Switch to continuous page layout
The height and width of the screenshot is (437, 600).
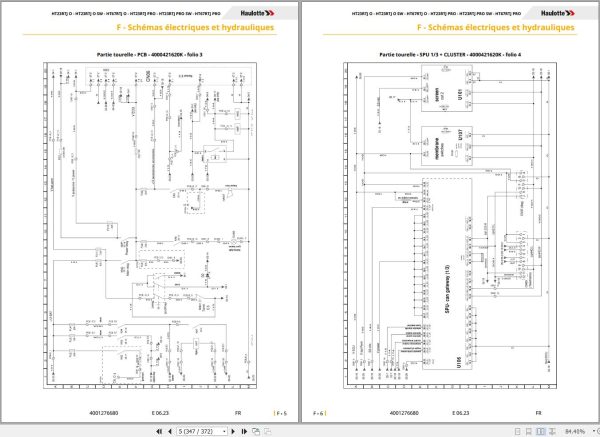pos(528,431)
